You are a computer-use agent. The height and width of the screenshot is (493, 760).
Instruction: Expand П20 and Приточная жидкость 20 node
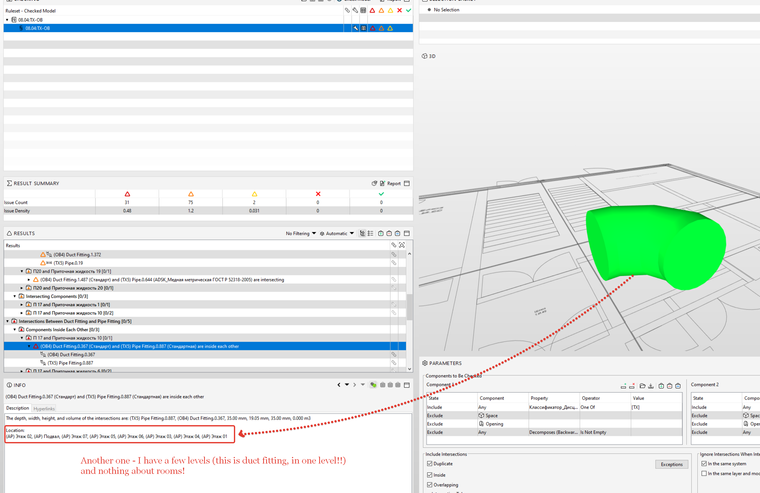[22, 288]
